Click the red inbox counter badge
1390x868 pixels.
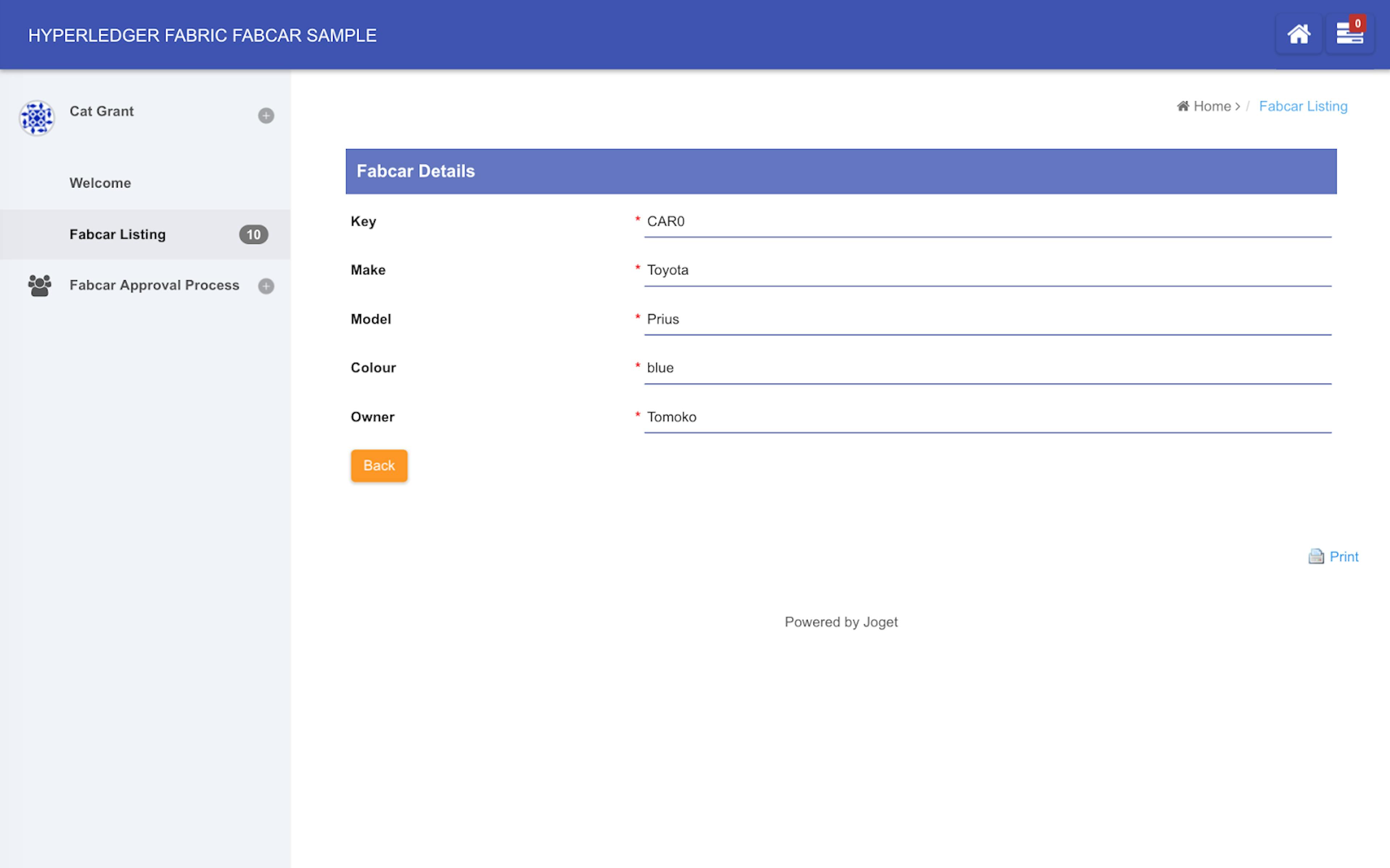(1357, 24)
